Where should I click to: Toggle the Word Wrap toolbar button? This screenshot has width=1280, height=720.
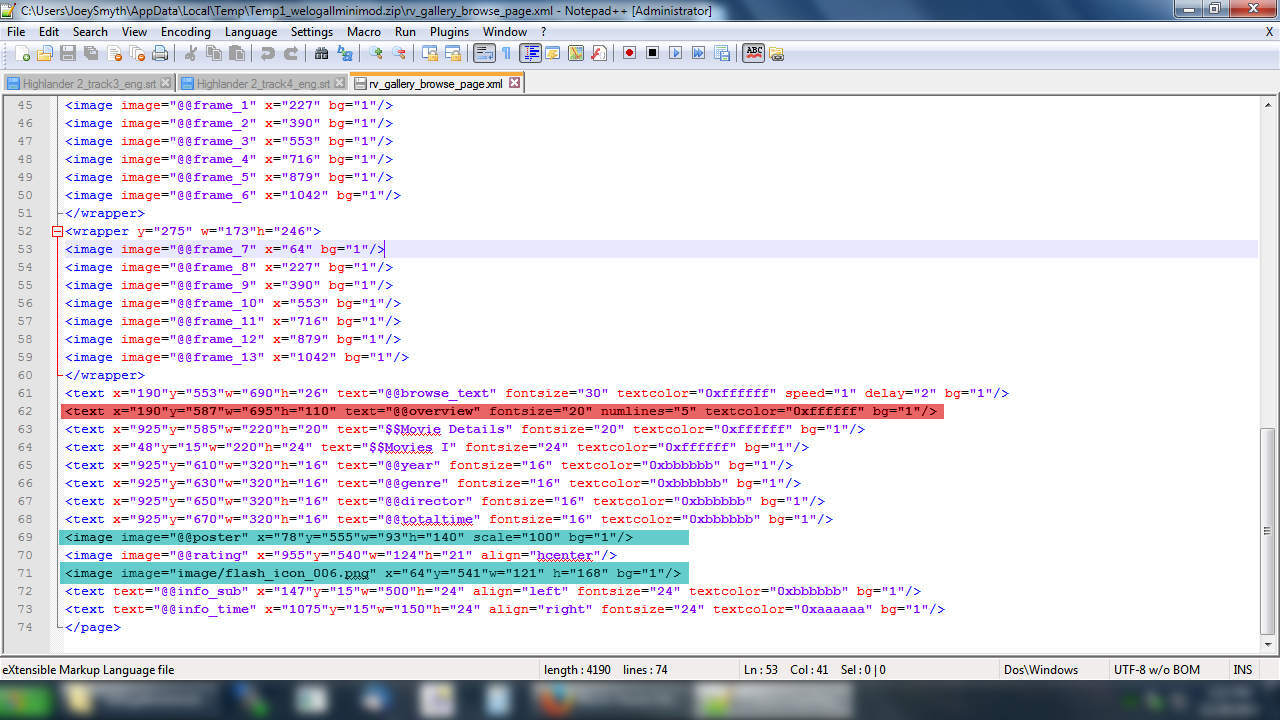484,53
